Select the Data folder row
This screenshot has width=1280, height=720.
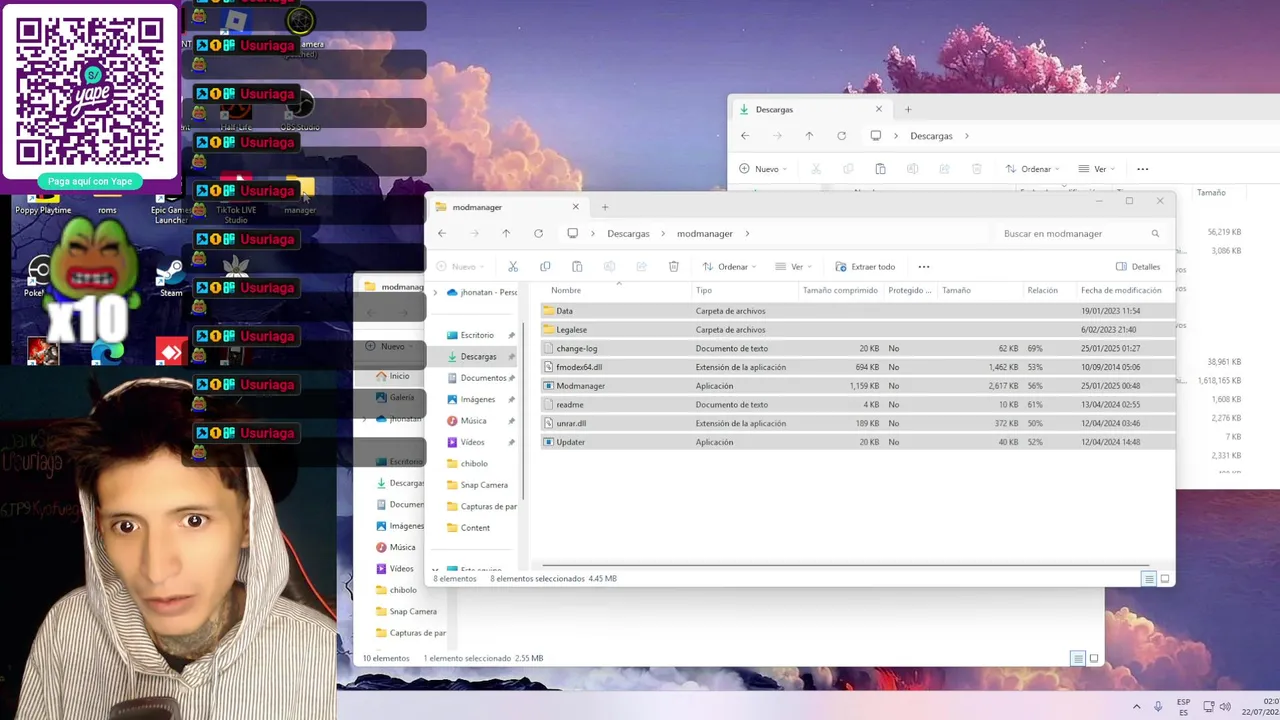pyautogui.click(x=857, y=311)
